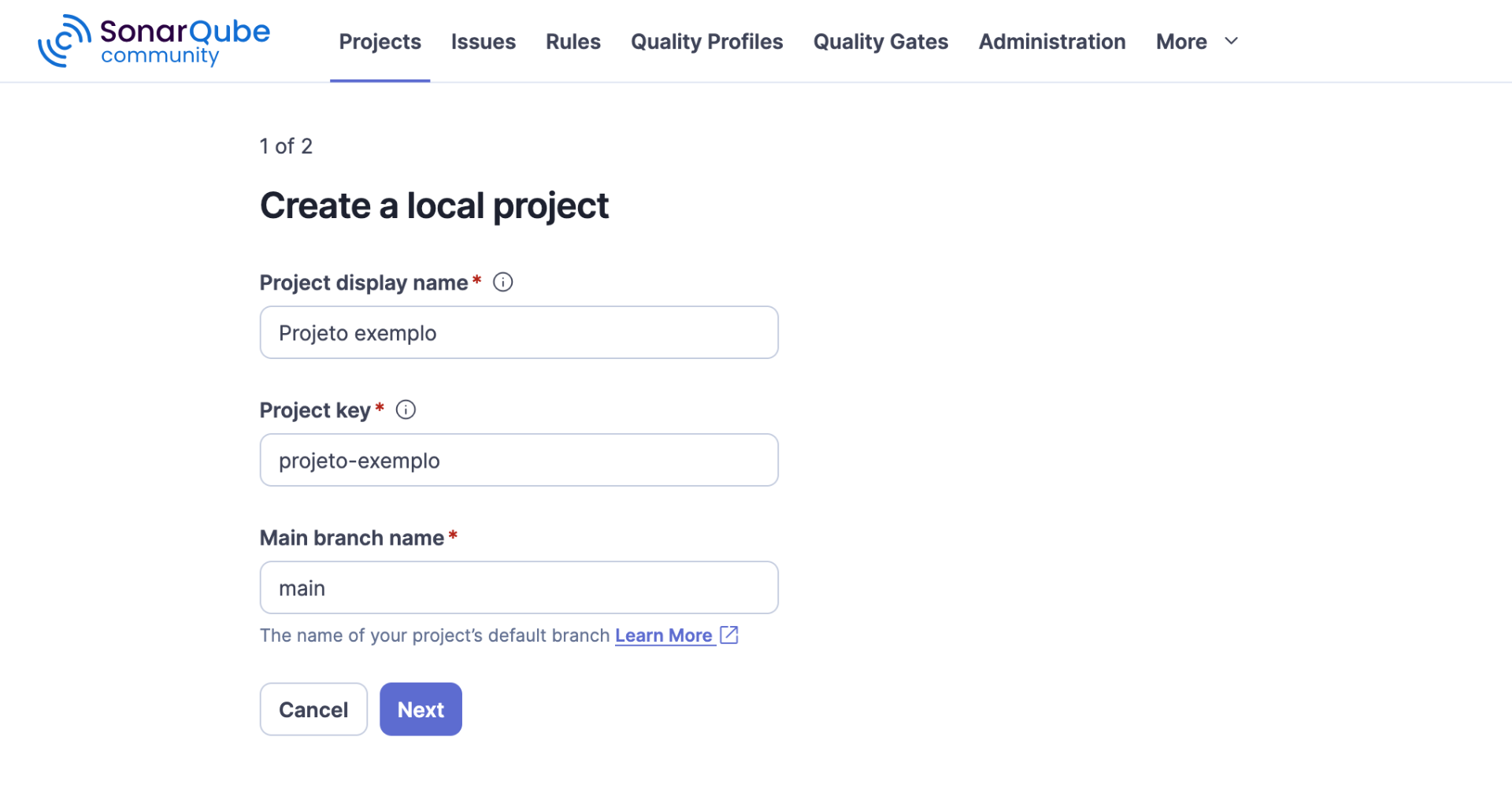
Task: Open the Projects tab
Action: point(380,42)
